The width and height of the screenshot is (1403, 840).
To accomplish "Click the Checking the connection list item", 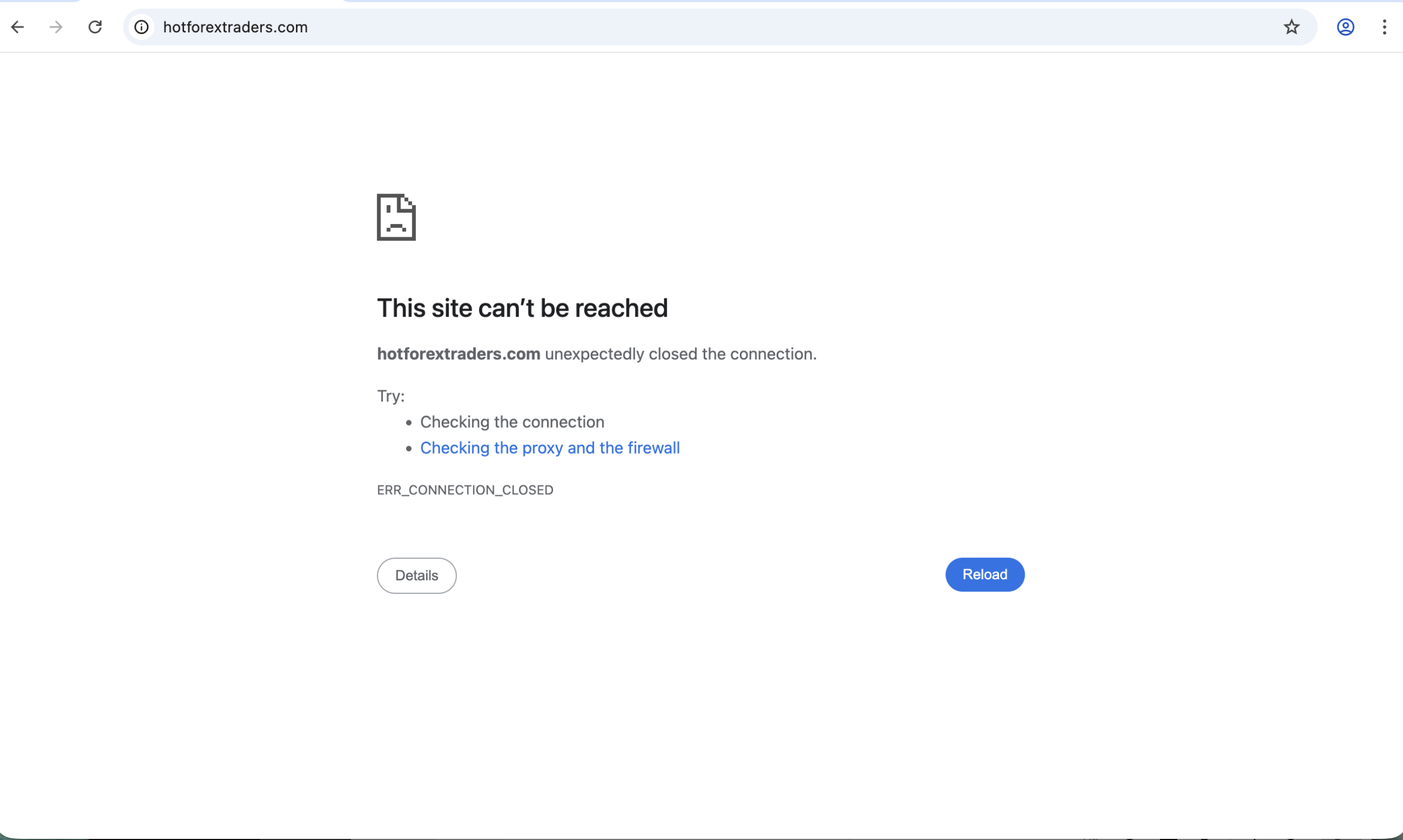I will pos(512,422).
